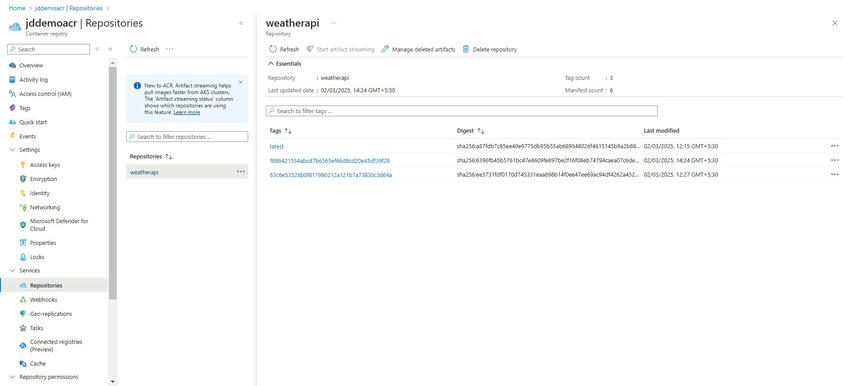
Task: Open options for the 63c6e53528 tag row
Action: (x=834, y=174)
